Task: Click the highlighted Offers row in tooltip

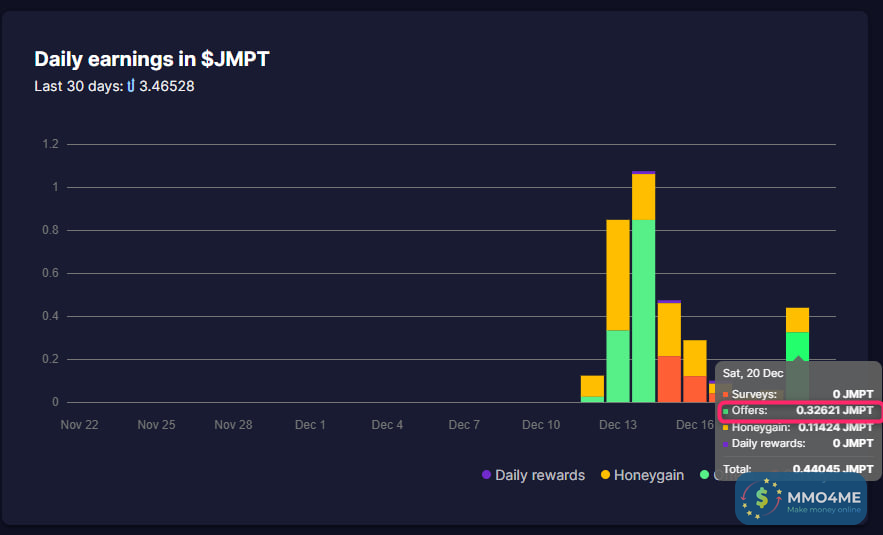Action: click(x=798, y=410)
